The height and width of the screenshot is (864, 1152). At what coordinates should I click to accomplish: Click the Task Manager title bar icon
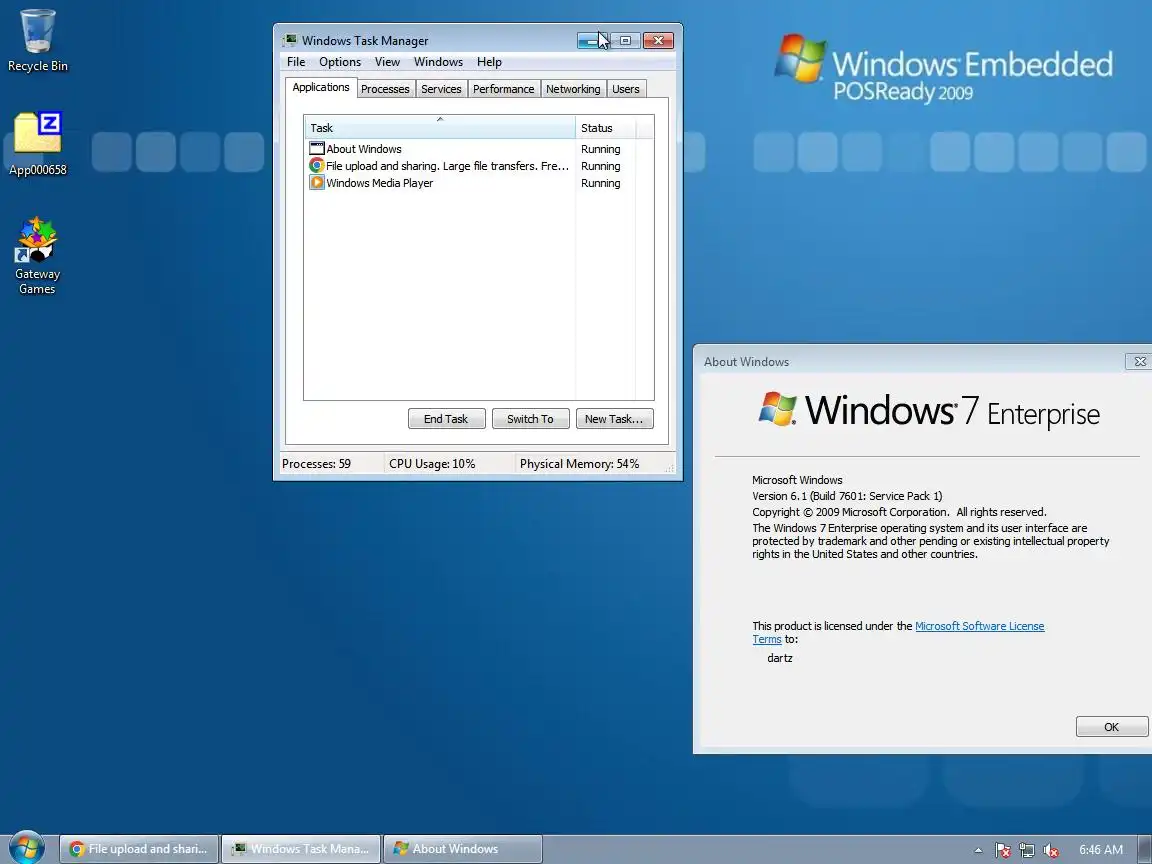coord(290,40)
